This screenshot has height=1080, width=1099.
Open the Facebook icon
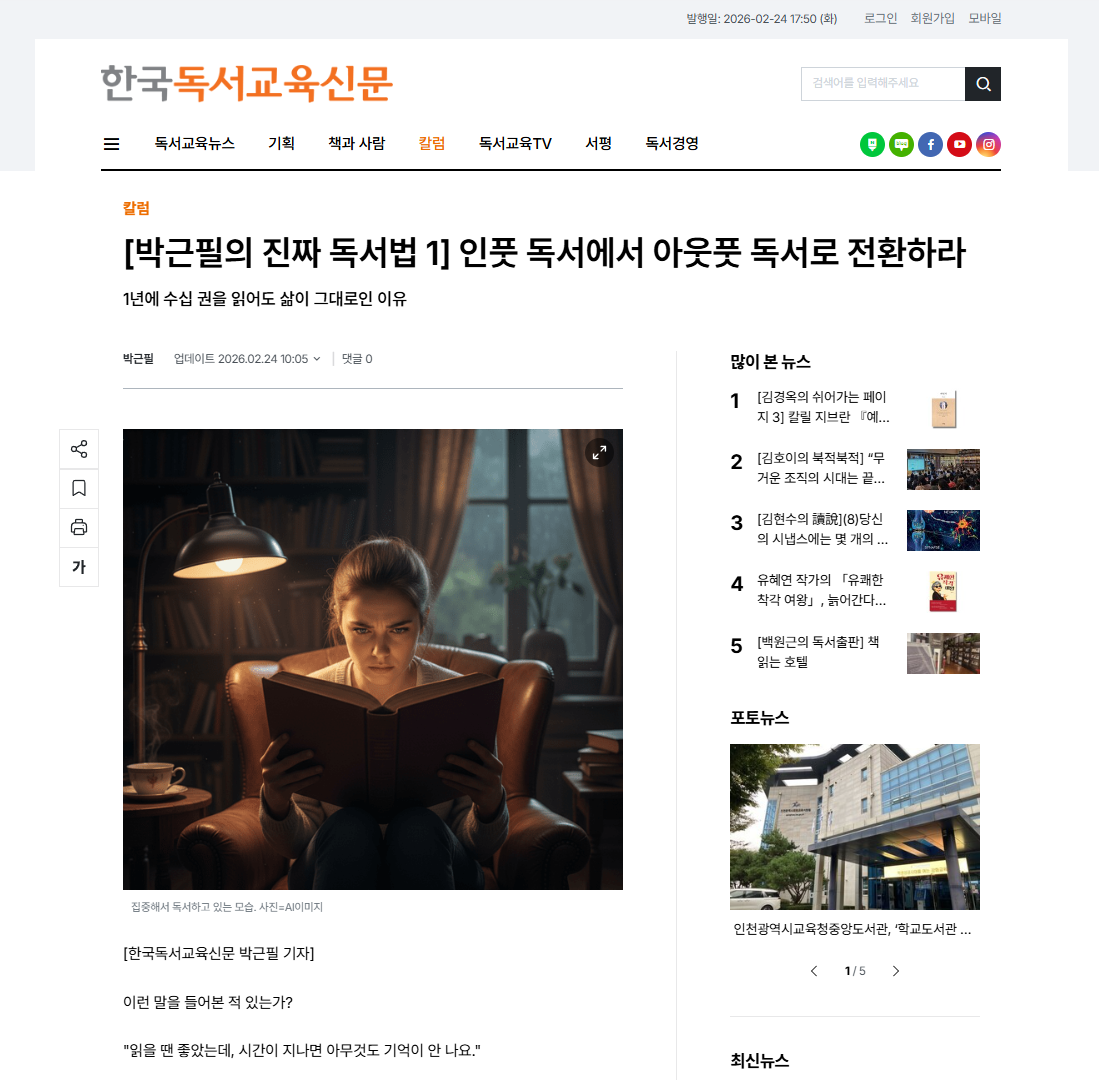coord(930,144)
